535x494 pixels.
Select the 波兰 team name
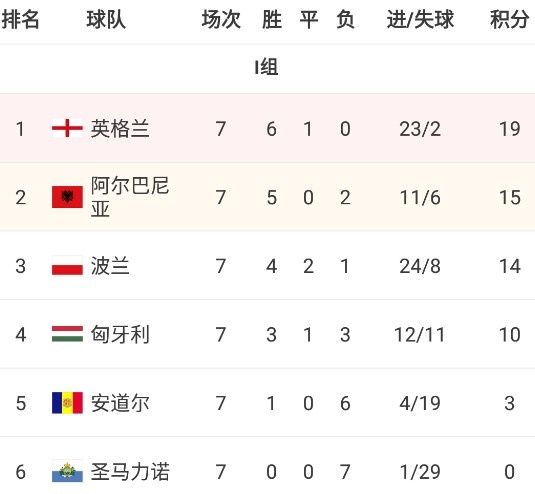tap(110, 266)
